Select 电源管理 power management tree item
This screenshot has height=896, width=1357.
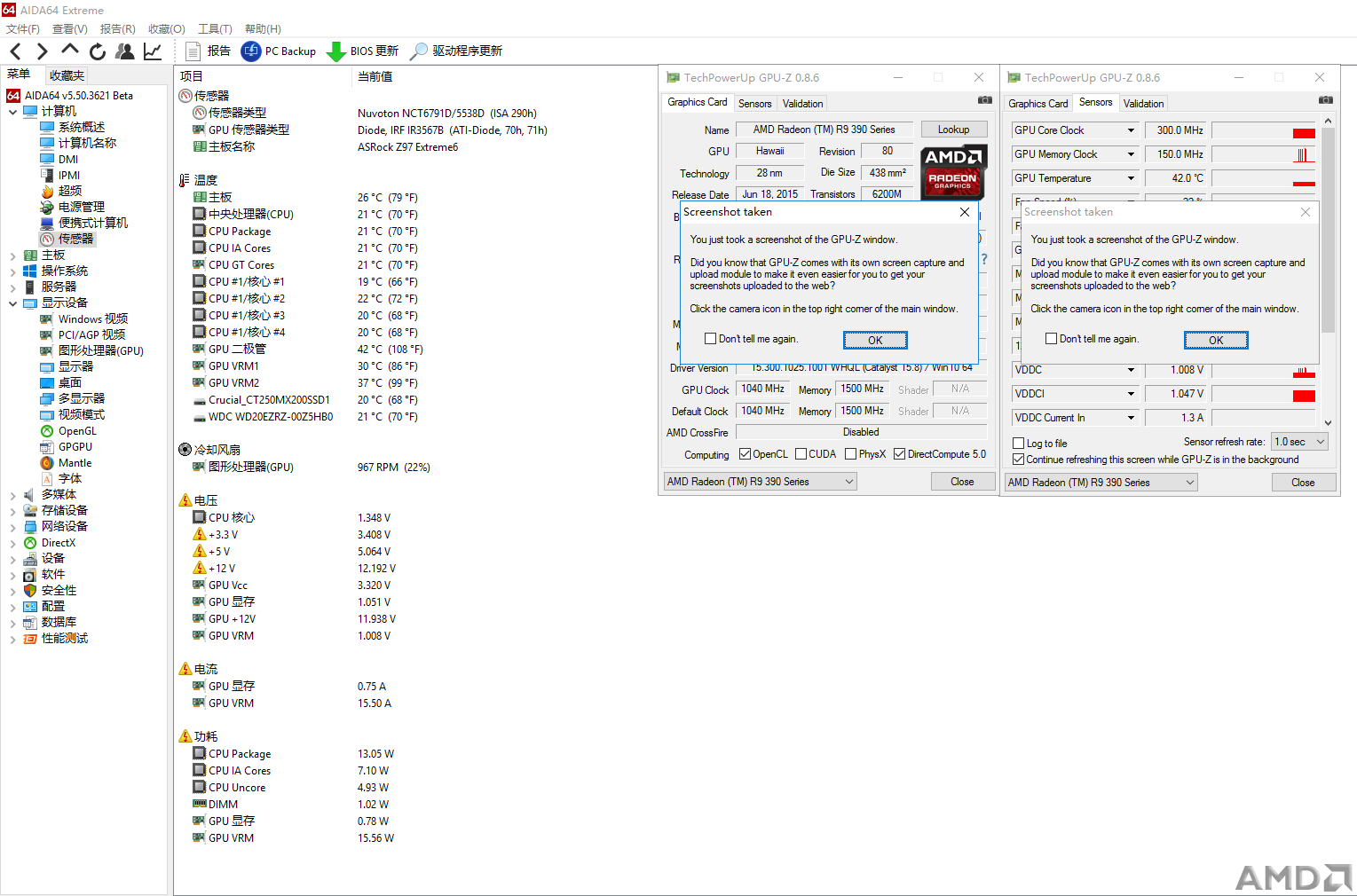pyautogui.click(x=73, y=207)
